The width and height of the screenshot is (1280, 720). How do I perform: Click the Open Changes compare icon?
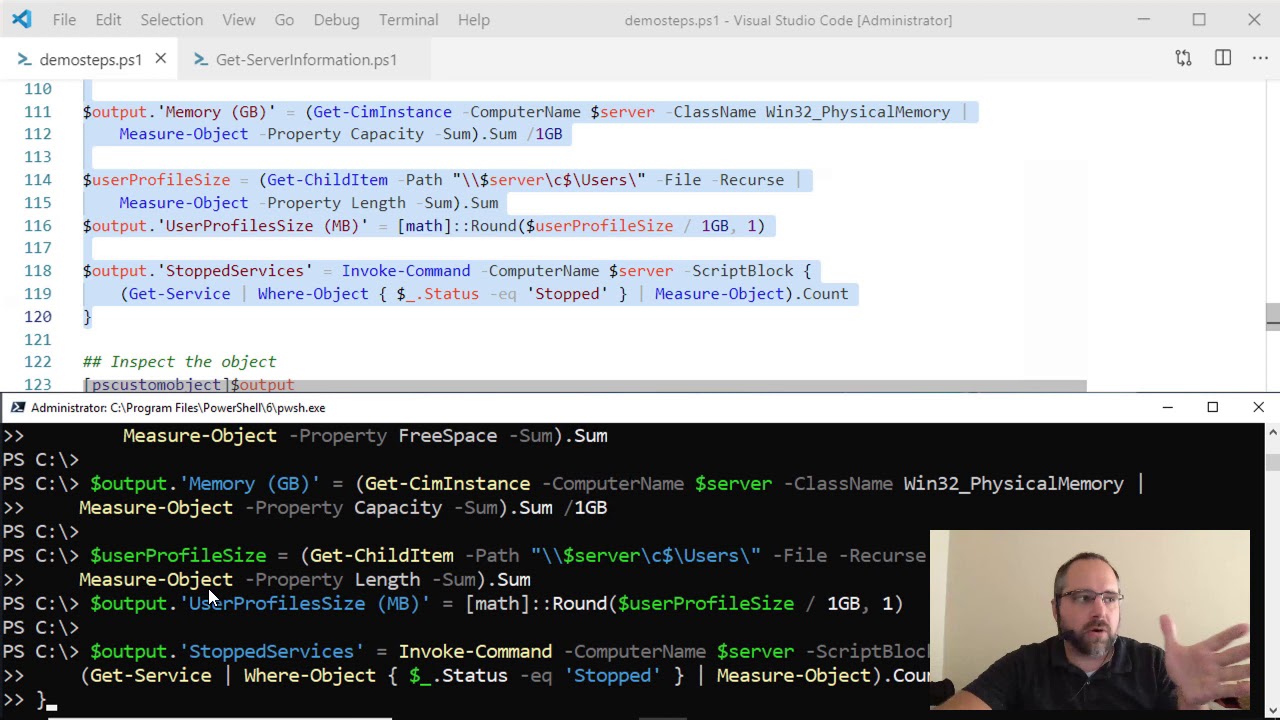[x=1183, y=59]
